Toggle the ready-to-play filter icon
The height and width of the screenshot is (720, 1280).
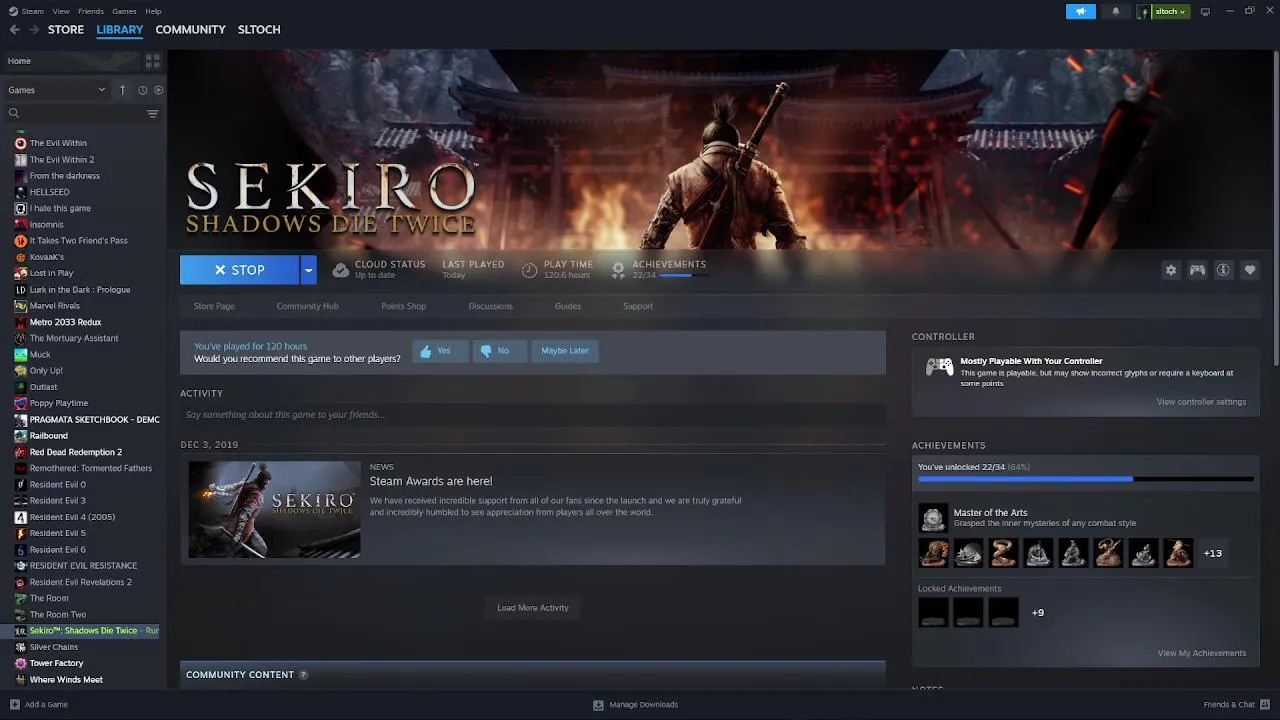158,90
